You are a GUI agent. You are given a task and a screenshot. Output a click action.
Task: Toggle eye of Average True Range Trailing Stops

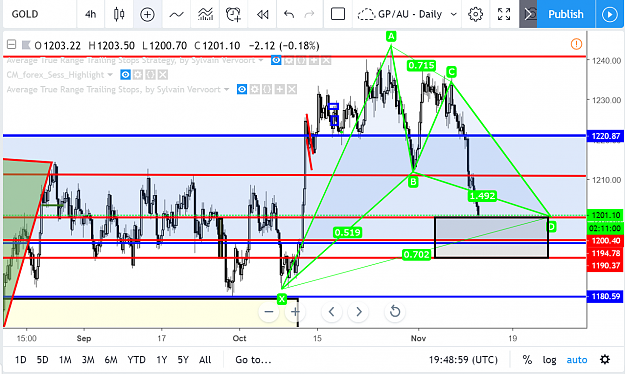pyautogui.click(x=242, y=89)
